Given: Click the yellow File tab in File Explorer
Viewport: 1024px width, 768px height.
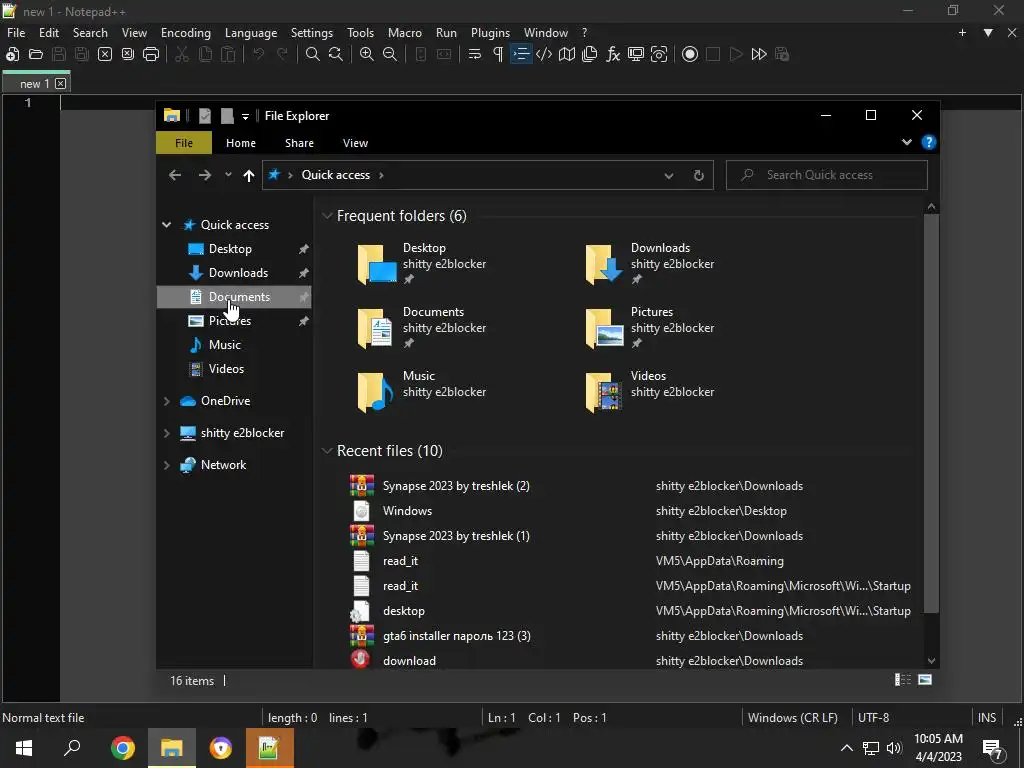Looking at the screenshot, I should (184, 143).
